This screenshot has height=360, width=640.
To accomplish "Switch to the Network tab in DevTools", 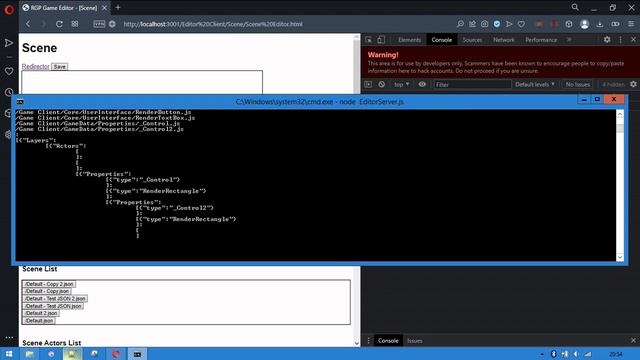I will click(504, 40).
